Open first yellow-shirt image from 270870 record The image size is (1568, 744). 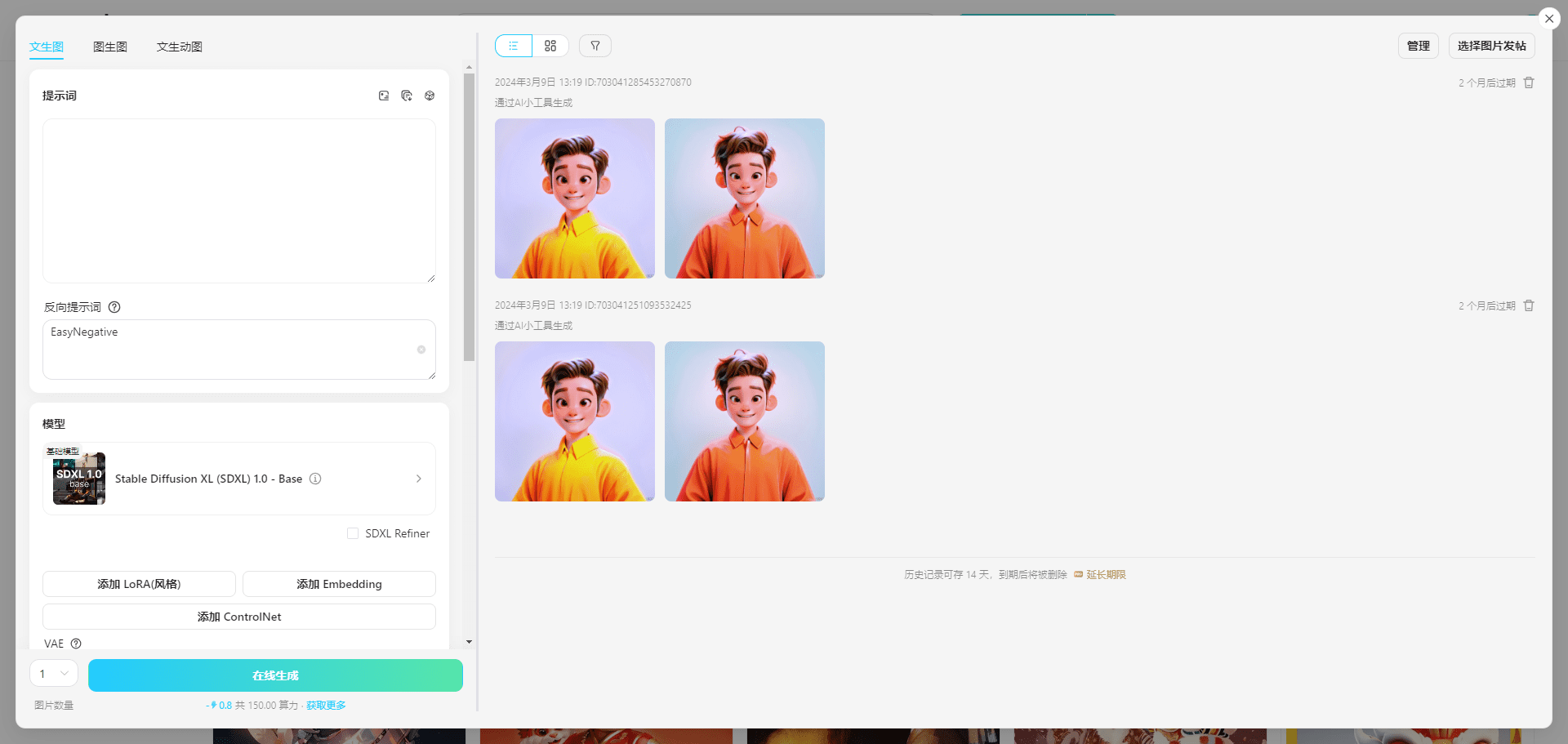coord(575,198)
